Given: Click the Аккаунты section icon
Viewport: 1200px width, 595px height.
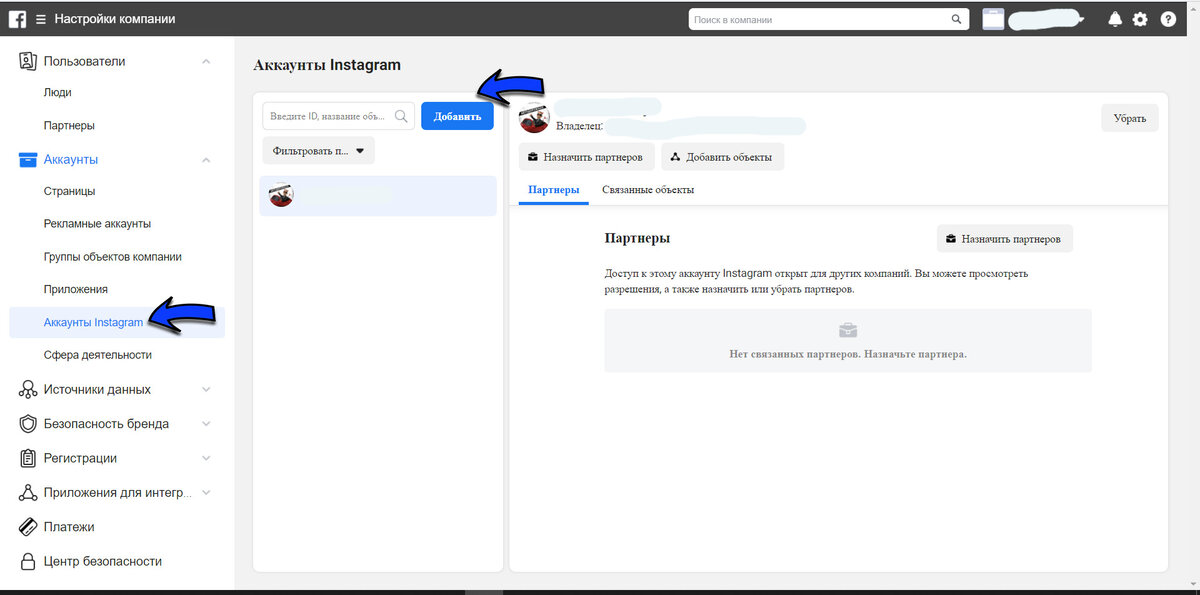Looking at the screenshot, I should click(28, 159).
